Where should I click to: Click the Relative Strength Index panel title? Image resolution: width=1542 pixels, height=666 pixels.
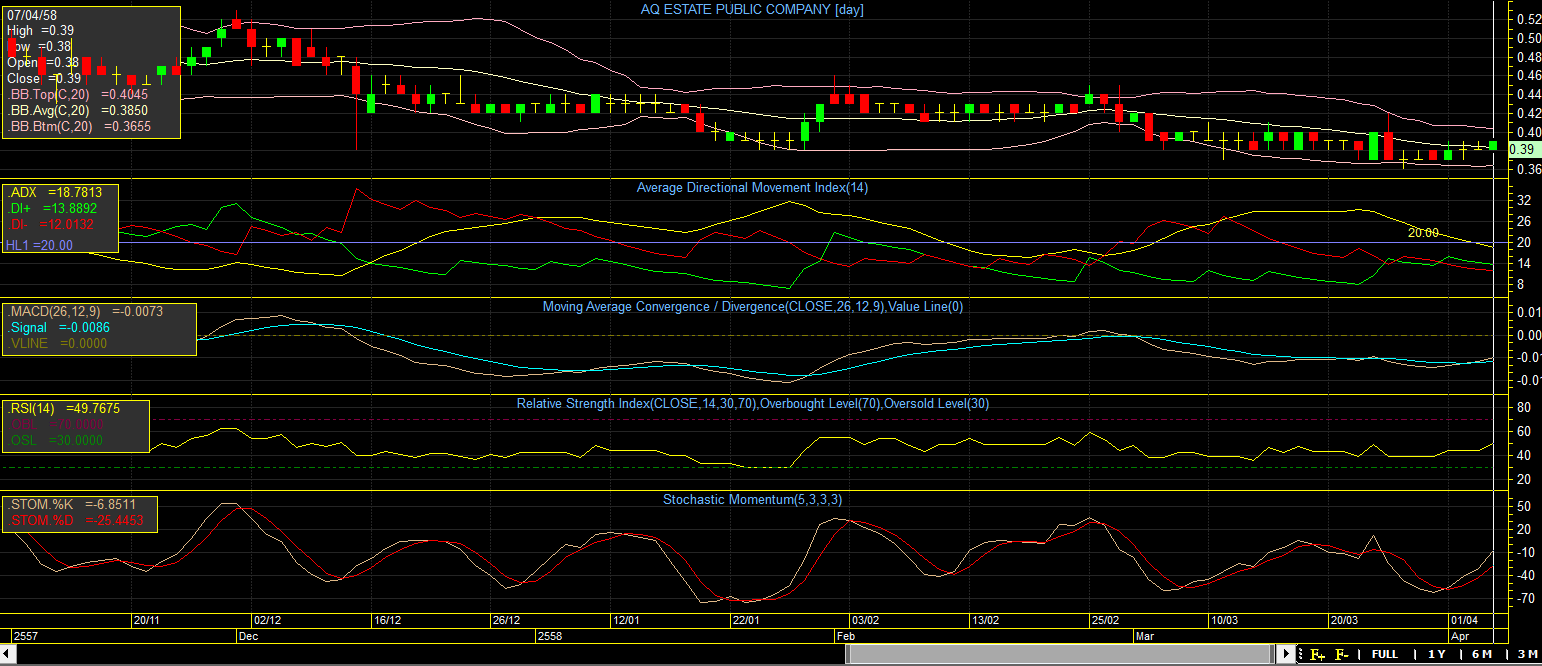coord(752,404)
